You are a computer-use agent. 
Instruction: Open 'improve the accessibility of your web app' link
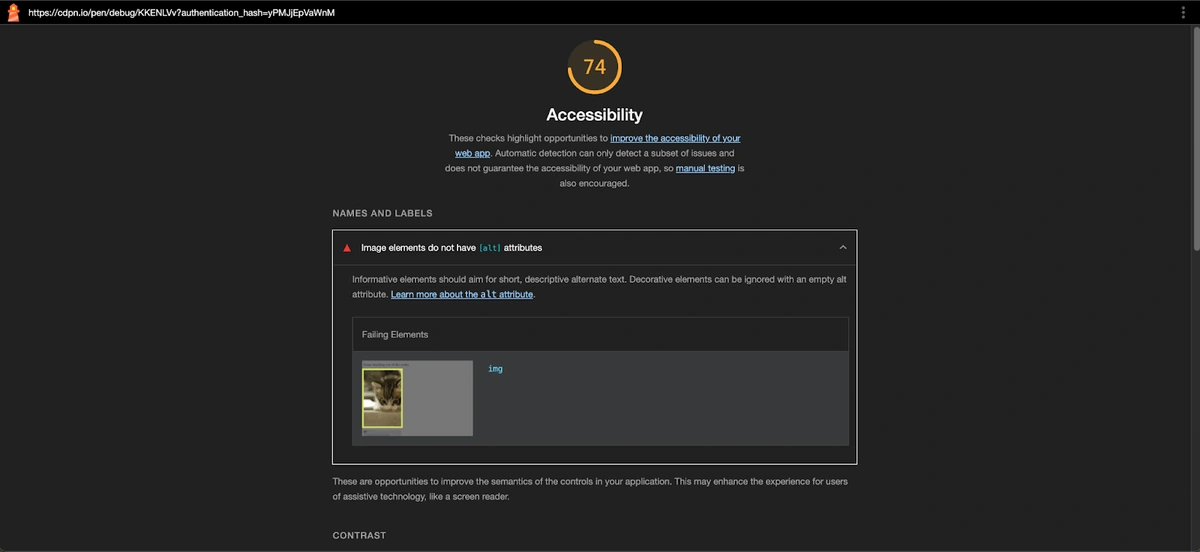(675, 138)
